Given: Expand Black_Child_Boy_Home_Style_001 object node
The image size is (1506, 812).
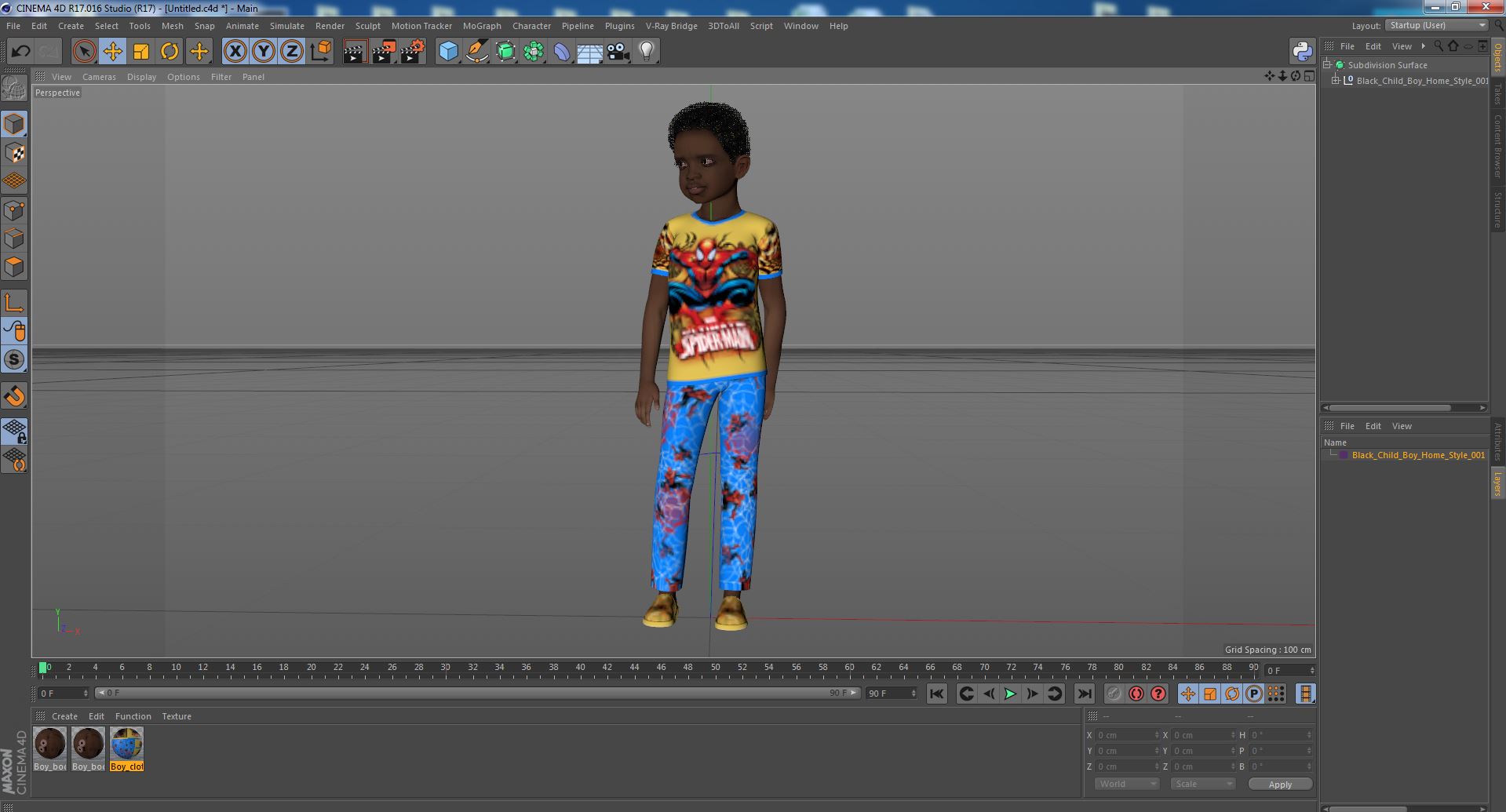Looking at the screenshot, I should [x=1335, y=81].
